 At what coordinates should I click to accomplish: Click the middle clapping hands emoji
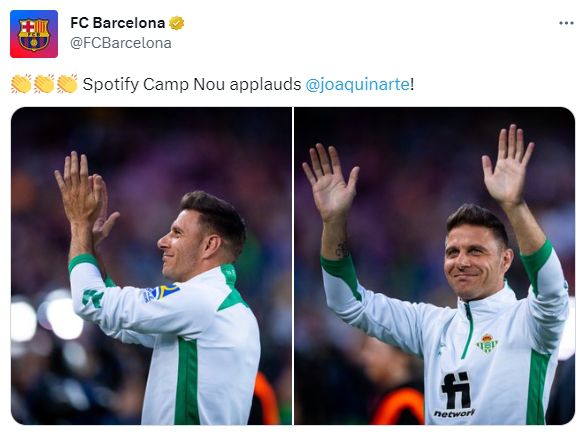[x=44, y=84]
